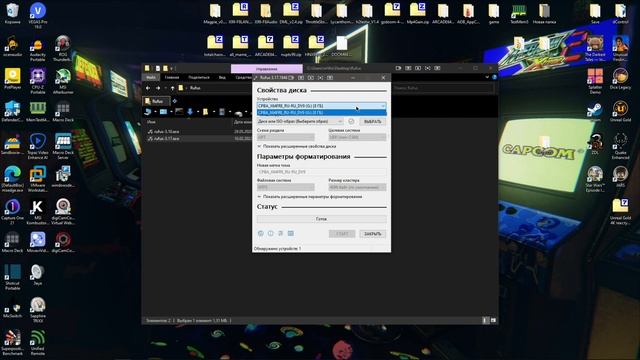Open the MemTest desktop shortcut
The width and height of the screenshot is (640, 360).
[x=38, y=111]
